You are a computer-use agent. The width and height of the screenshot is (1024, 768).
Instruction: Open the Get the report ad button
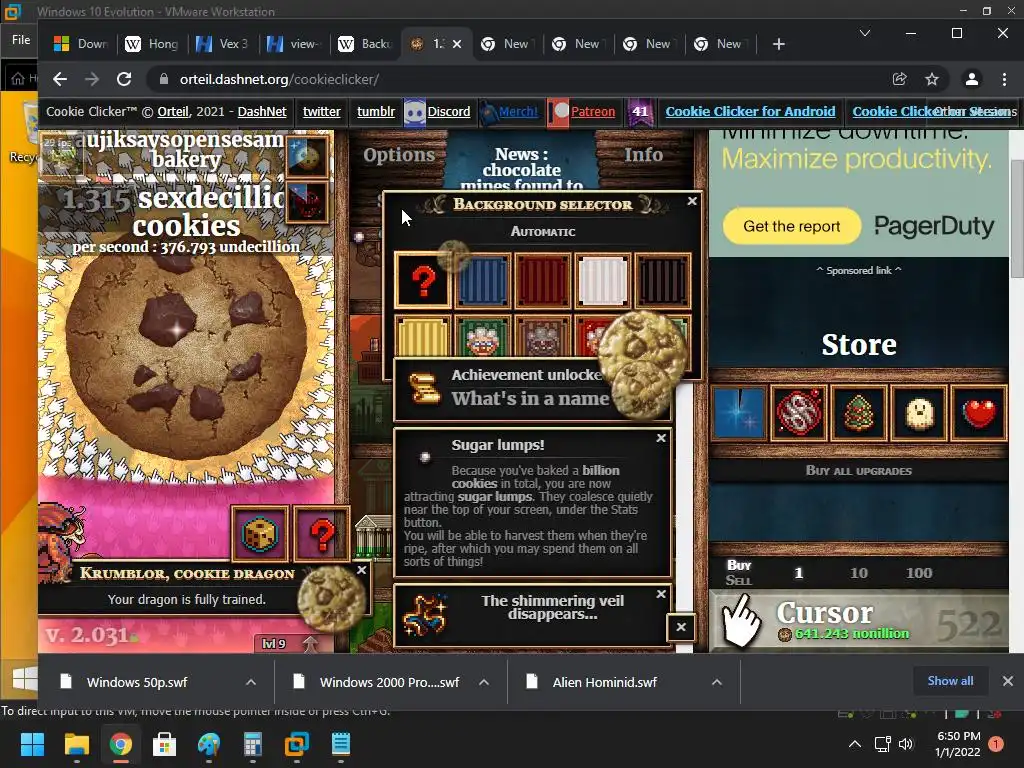point(792,226)
